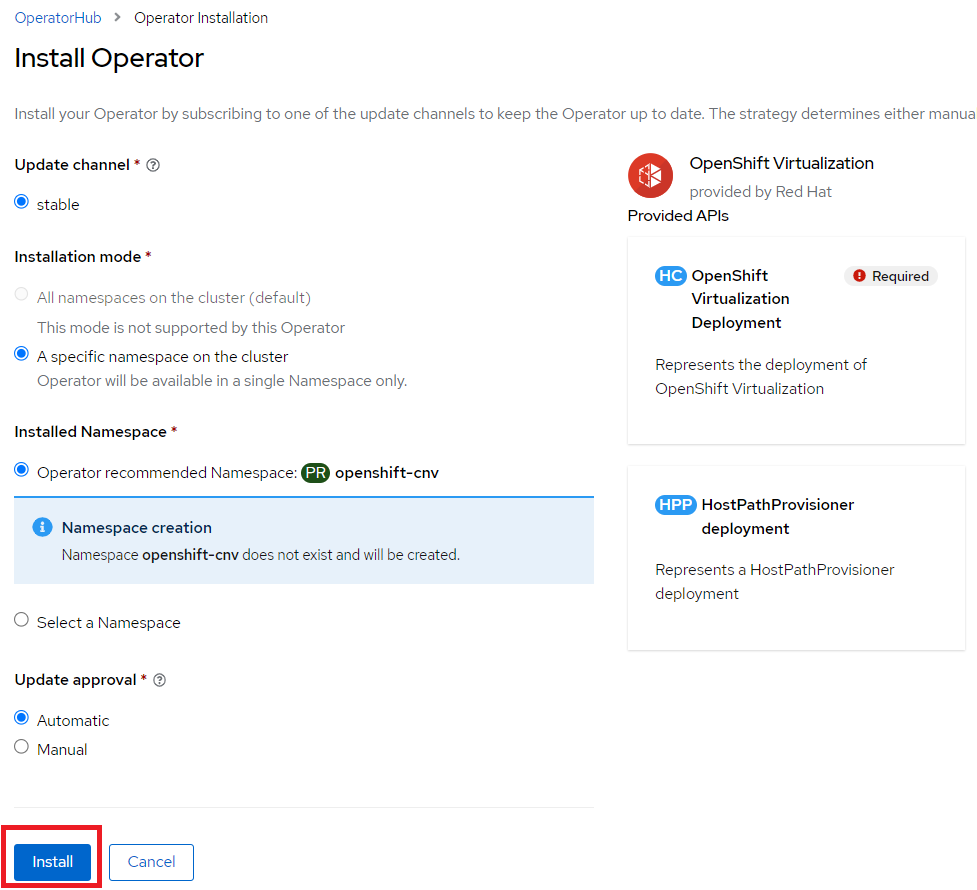Click 'provided by Red Hat' text
This screenshot has width=977, height=890.
point(760,192)
